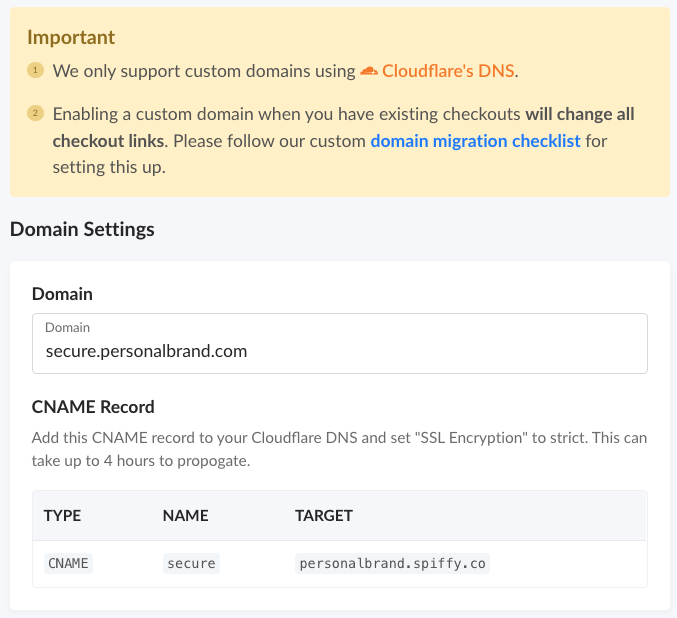Click the CNAME Record heading
The height and width of the screenshot is (618, 677).
coord(93,407)
